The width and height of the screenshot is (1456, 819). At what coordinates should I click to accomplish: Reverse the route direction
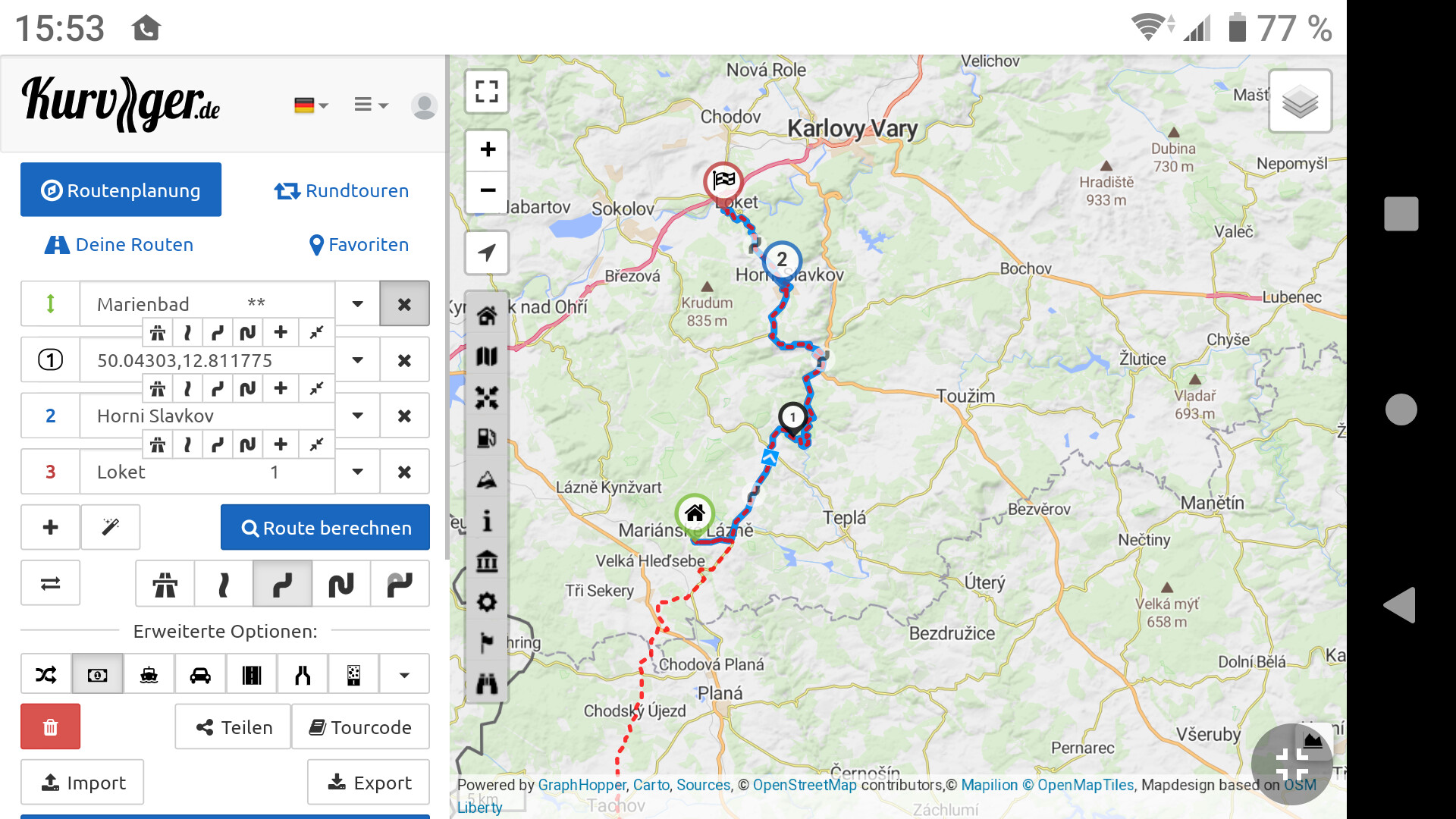(50, 583)
